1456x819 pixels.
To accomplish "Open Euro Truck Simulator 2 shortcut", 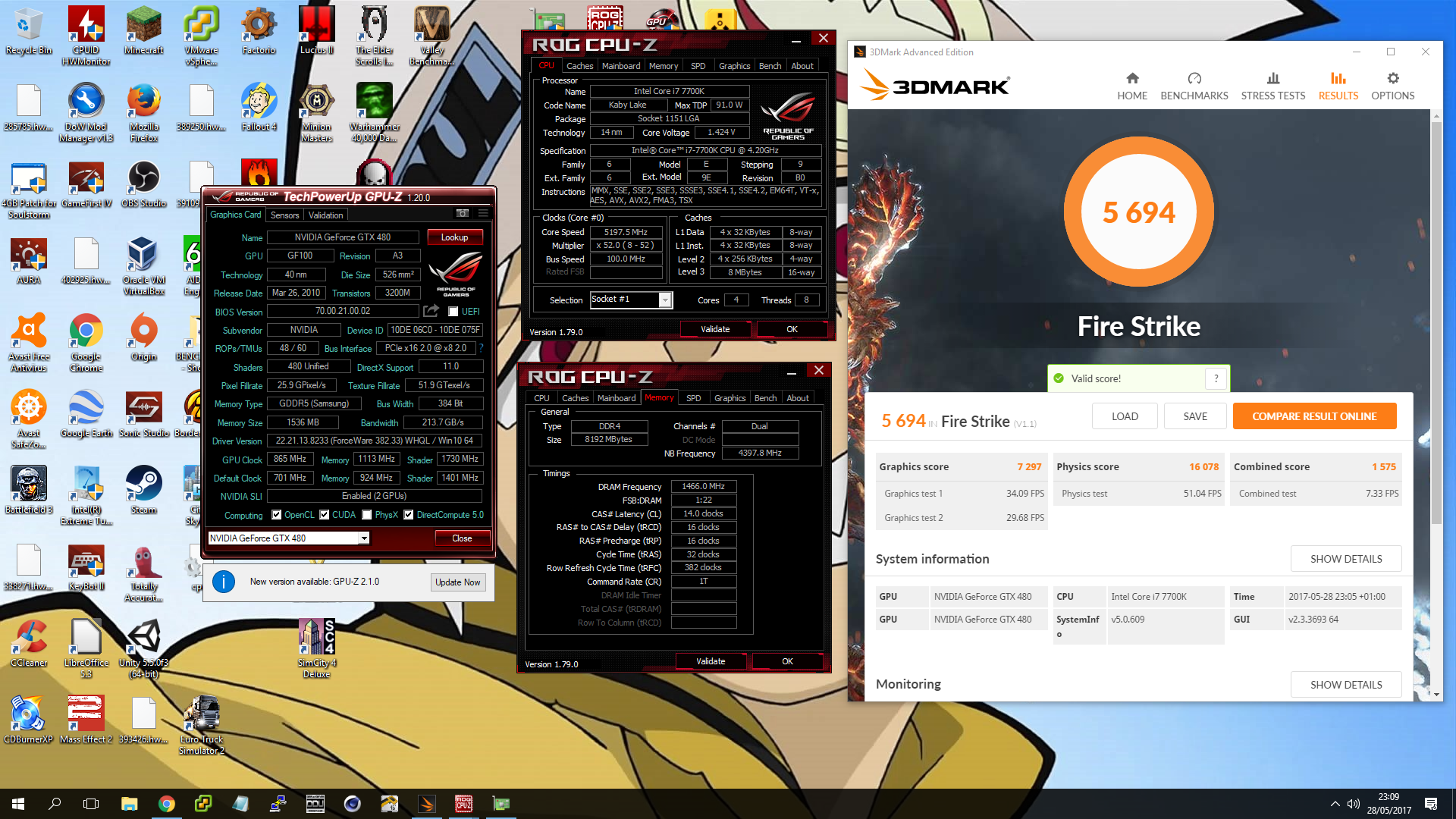I will pyautogui.click(x=202, y=725).
